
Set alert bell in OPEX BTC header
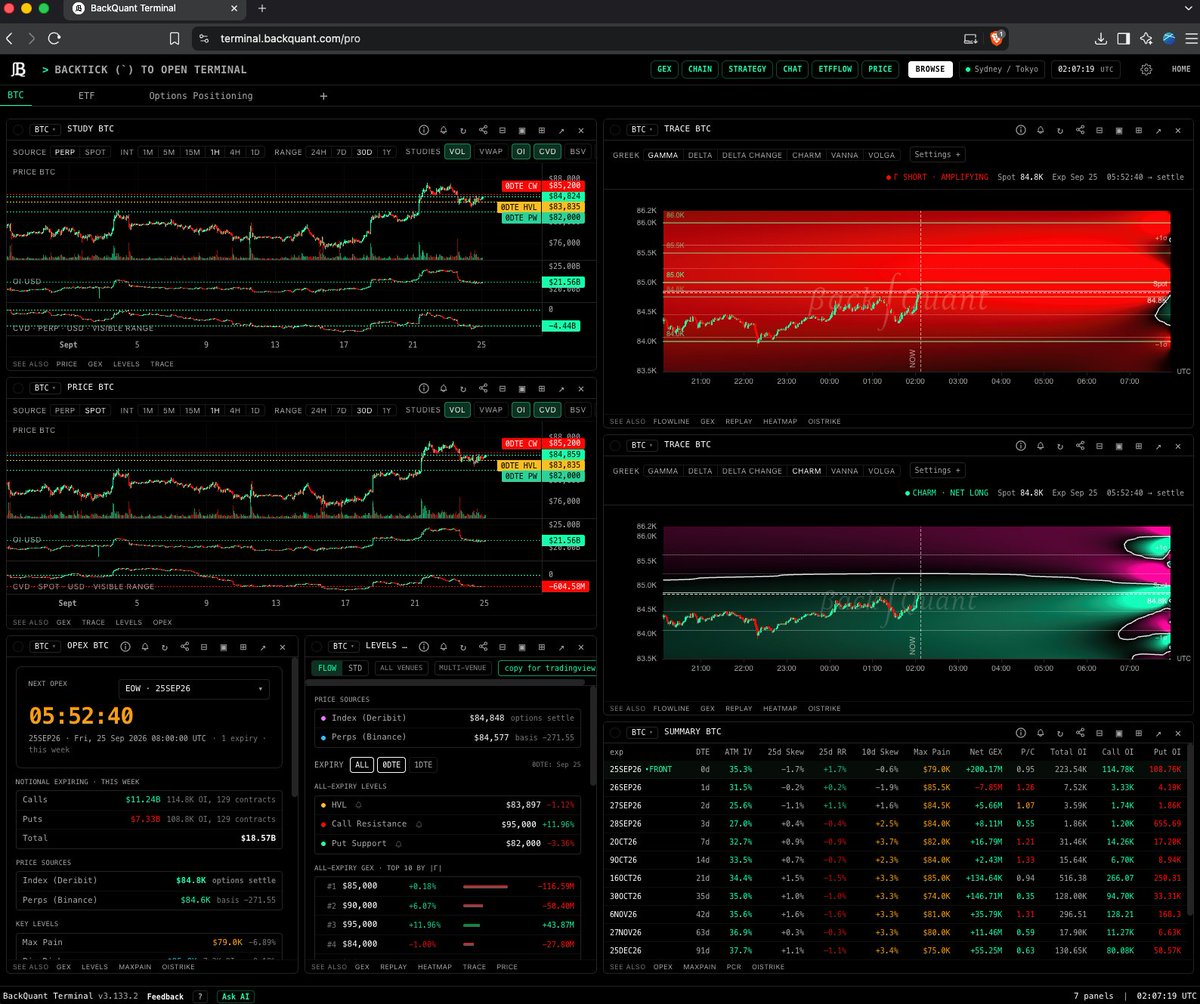[145, 646]
